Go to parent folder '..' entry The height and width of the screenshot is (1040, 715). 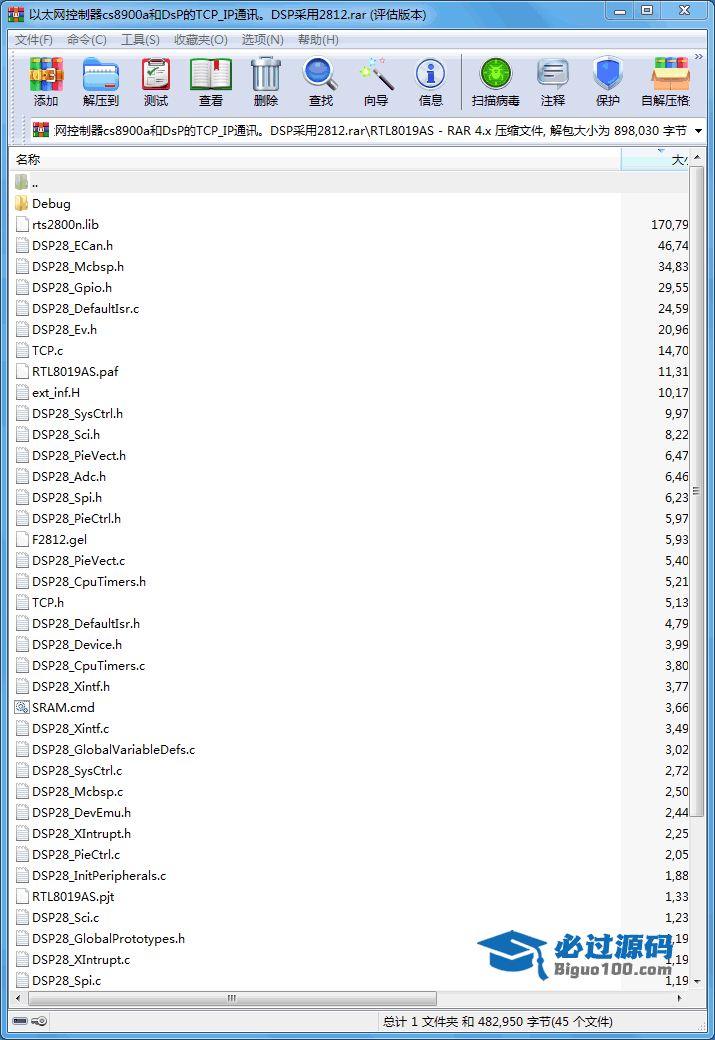pos(35,182)
